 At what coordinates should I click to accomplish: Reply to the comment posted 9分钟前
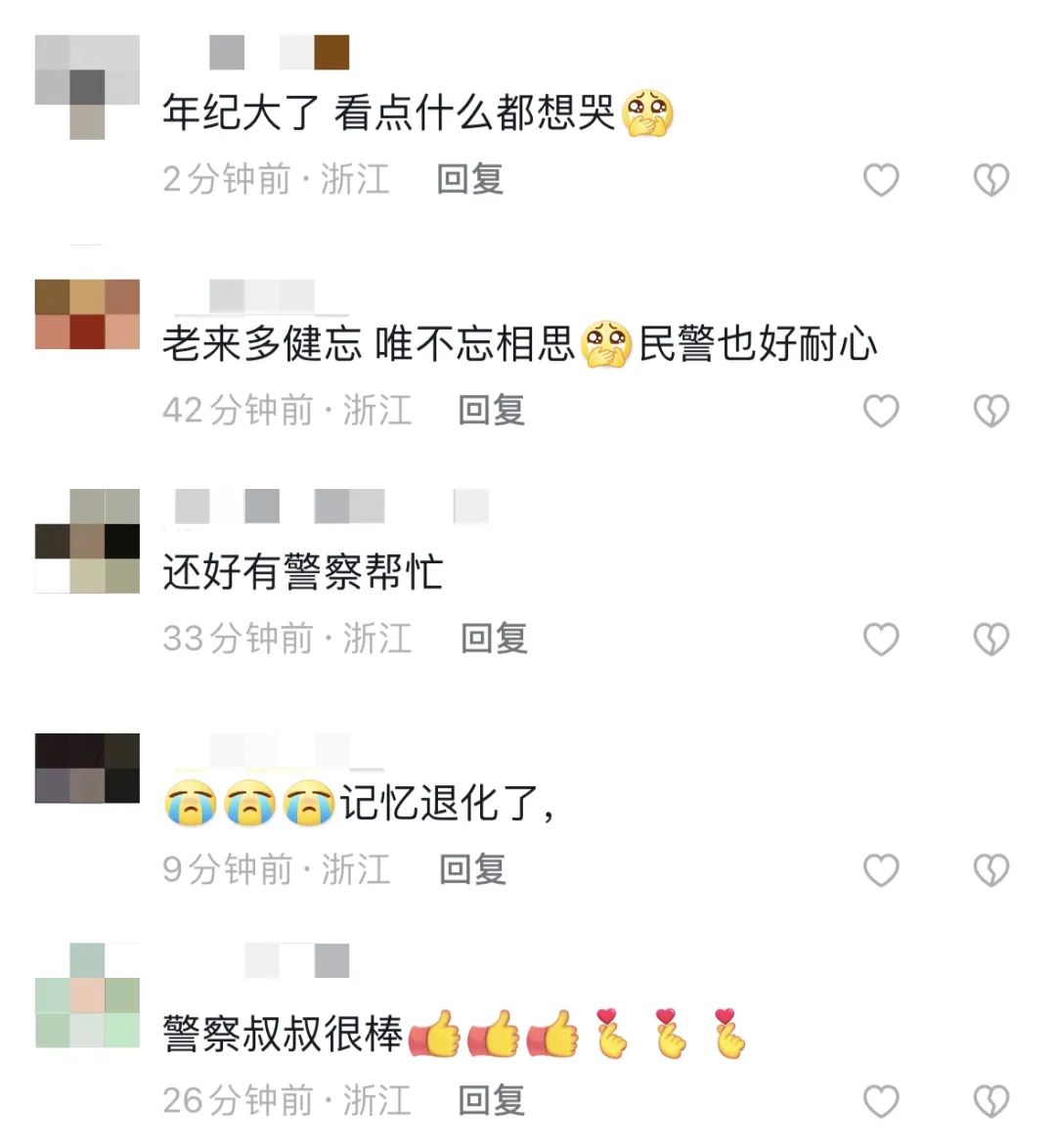click(472, 869)
